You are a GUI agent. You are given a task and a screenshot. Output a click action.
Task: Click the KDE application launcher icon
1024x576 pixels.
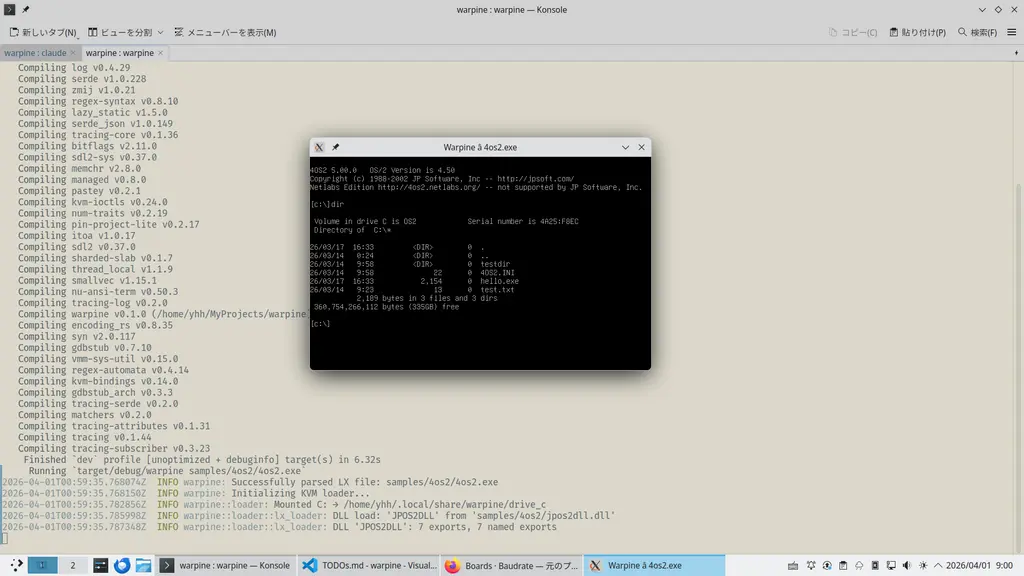pyautogui.click(x=17, y=565)
